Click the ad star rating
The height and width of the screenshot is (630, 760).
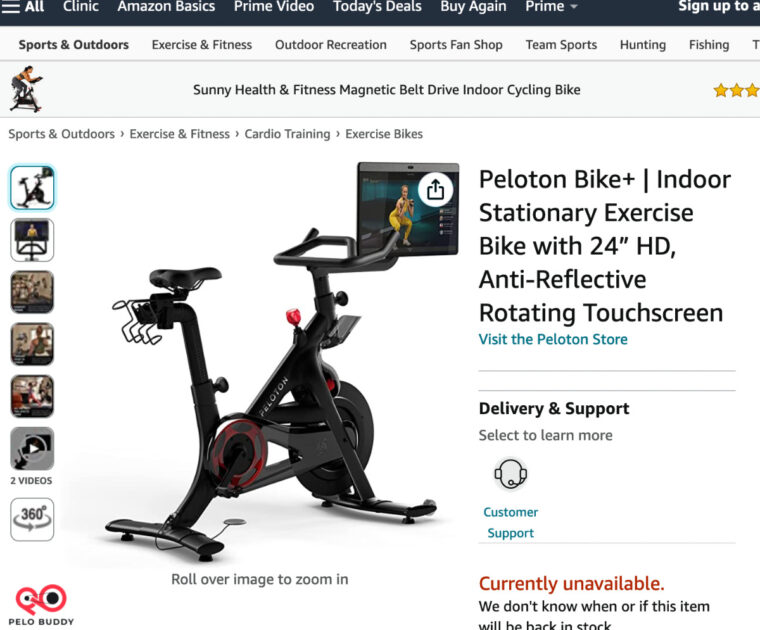[737, 90]
